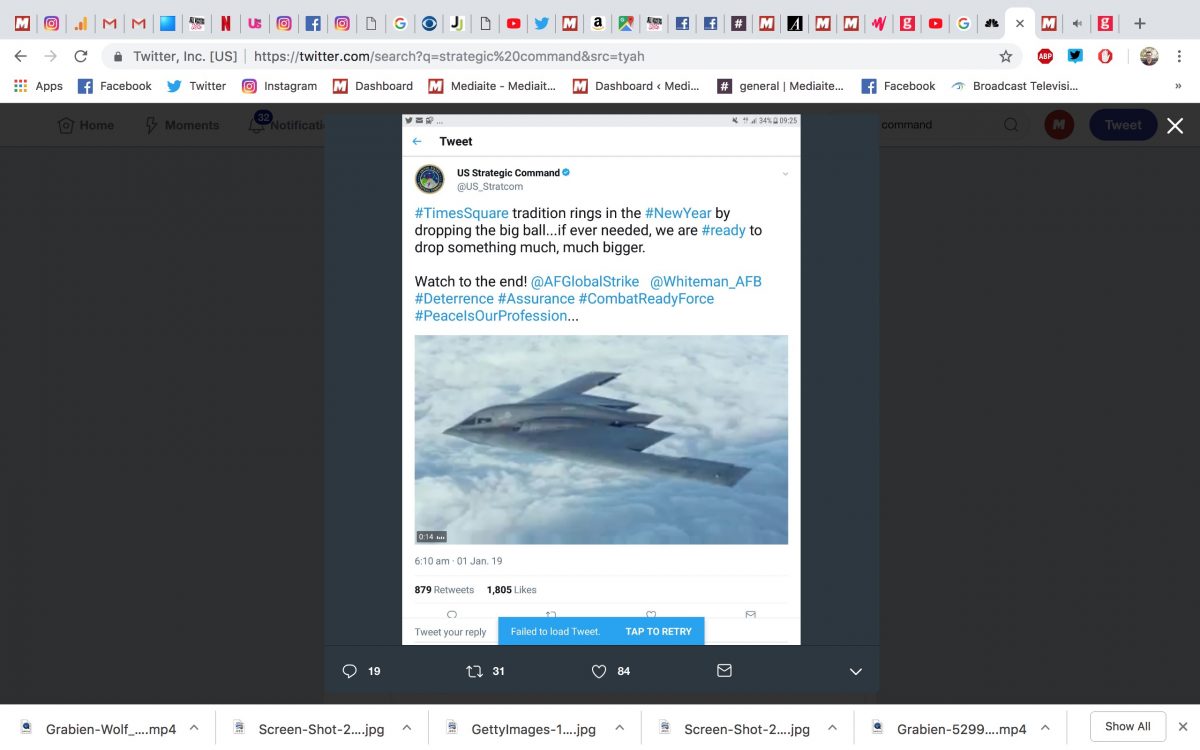Switch to the Netflix tab
1200x750 pixels.
(226, 23)
